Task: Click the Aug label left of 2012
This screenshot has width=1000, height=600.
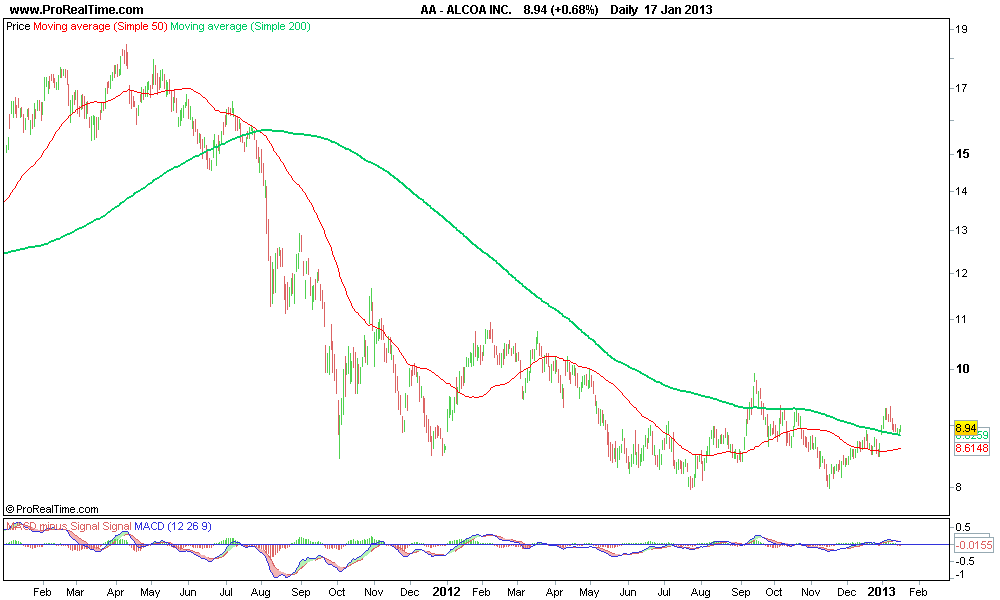Action: tap(261, 592)
